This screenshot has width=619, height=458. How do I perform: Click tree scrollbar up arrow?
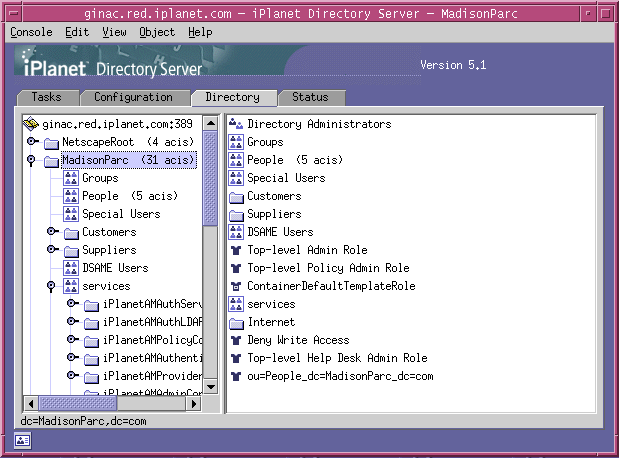pyautogui.click(x=211, y=124)
